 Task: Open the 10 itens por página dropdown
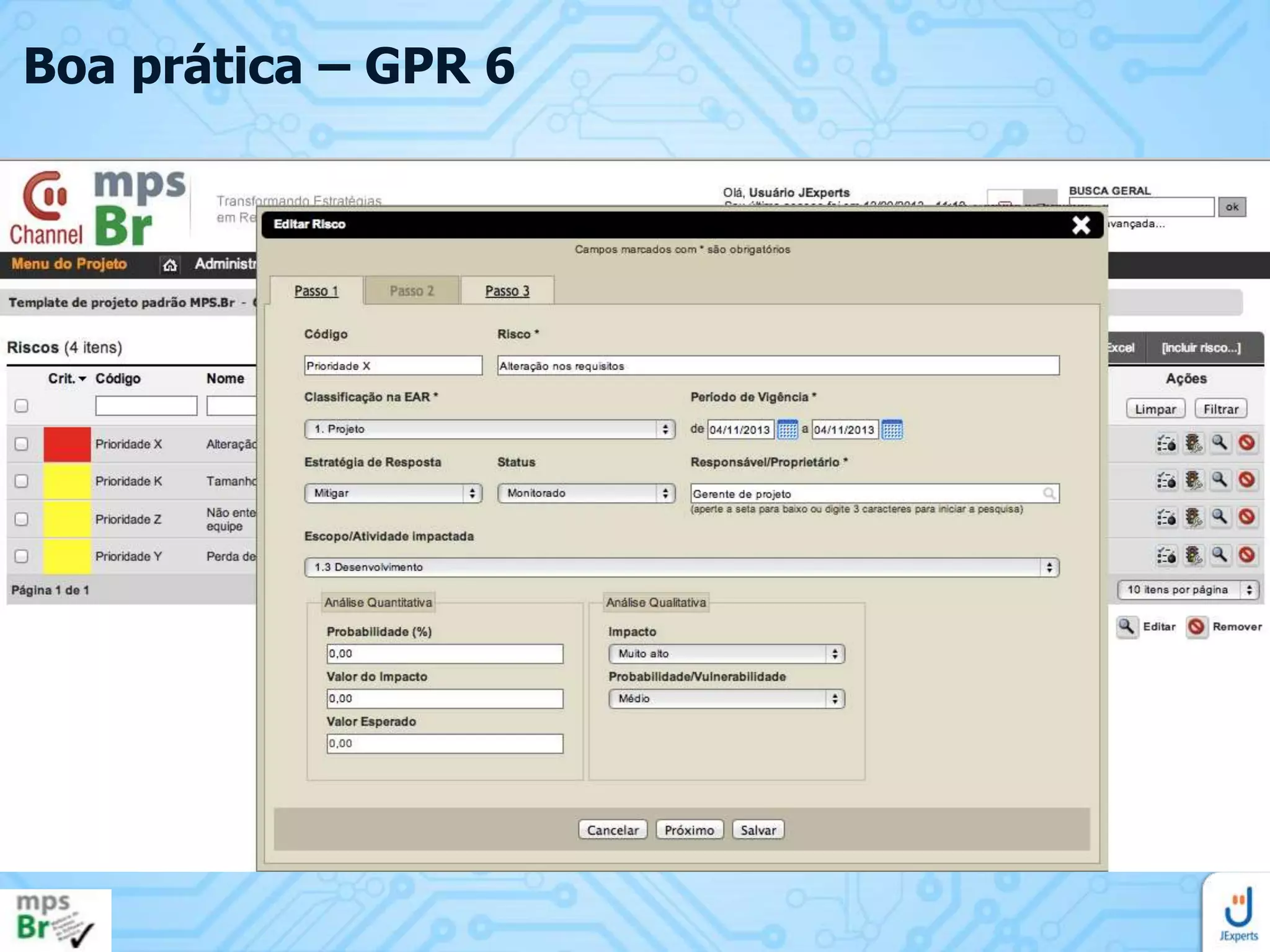click(1188, 590)
